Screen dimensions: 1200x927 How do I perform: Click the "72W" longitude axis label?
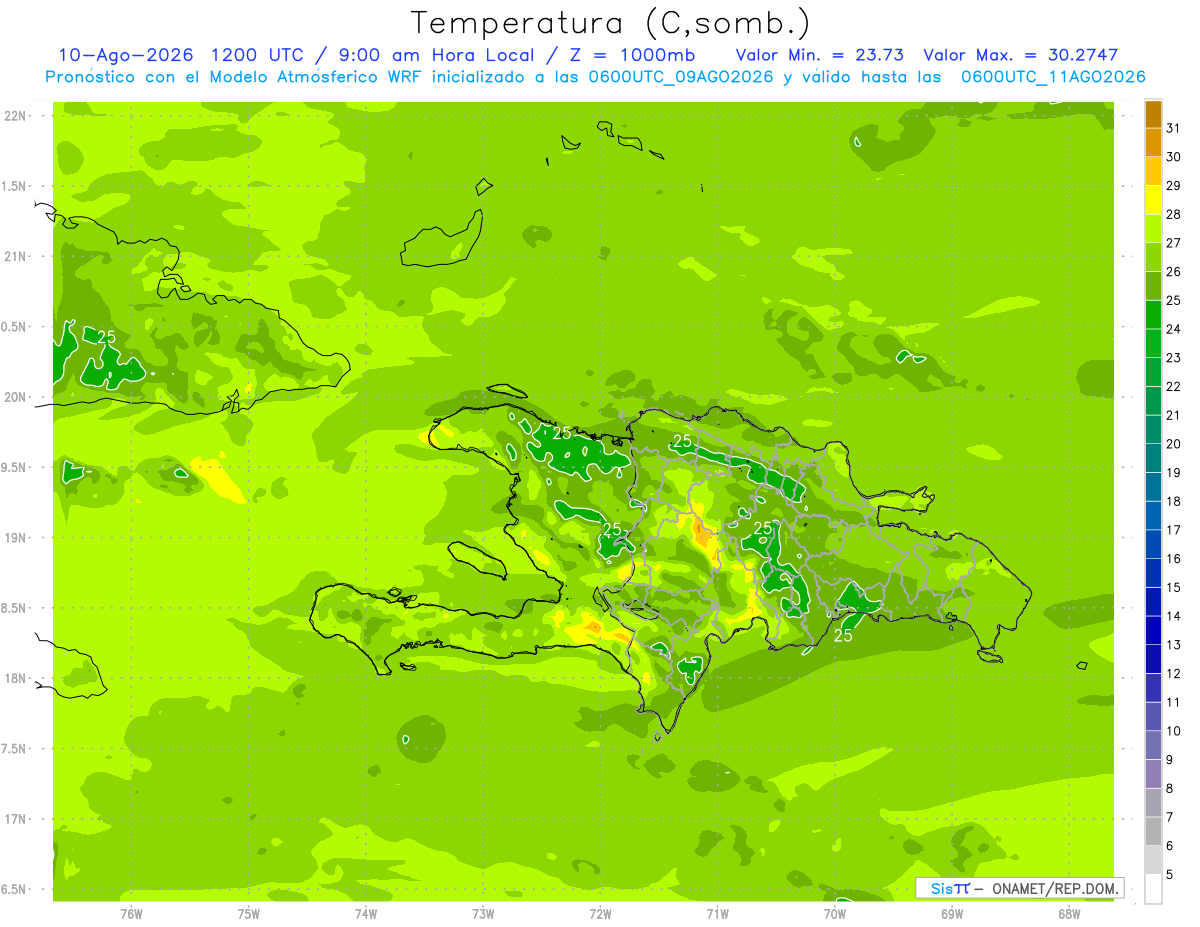tap(600, 913)
